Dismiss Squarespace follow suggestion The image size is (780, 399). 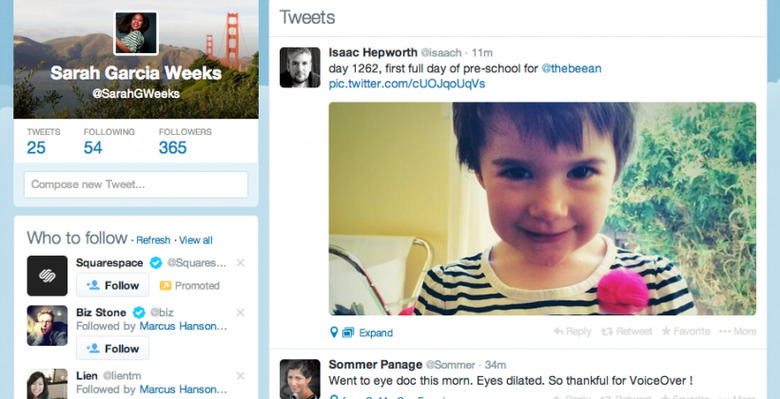(240, 263)
